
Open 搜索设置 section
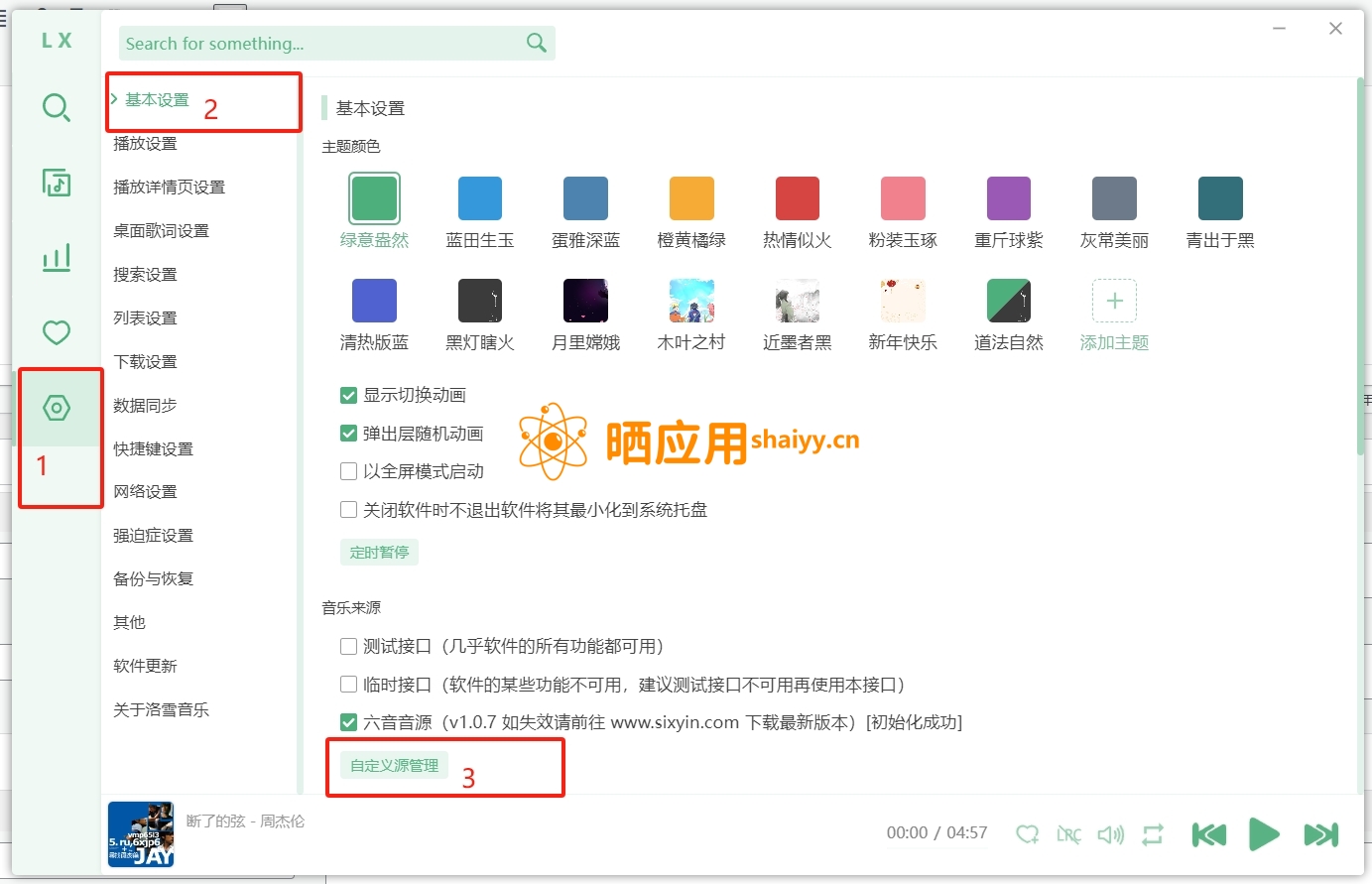click(145, 275)
